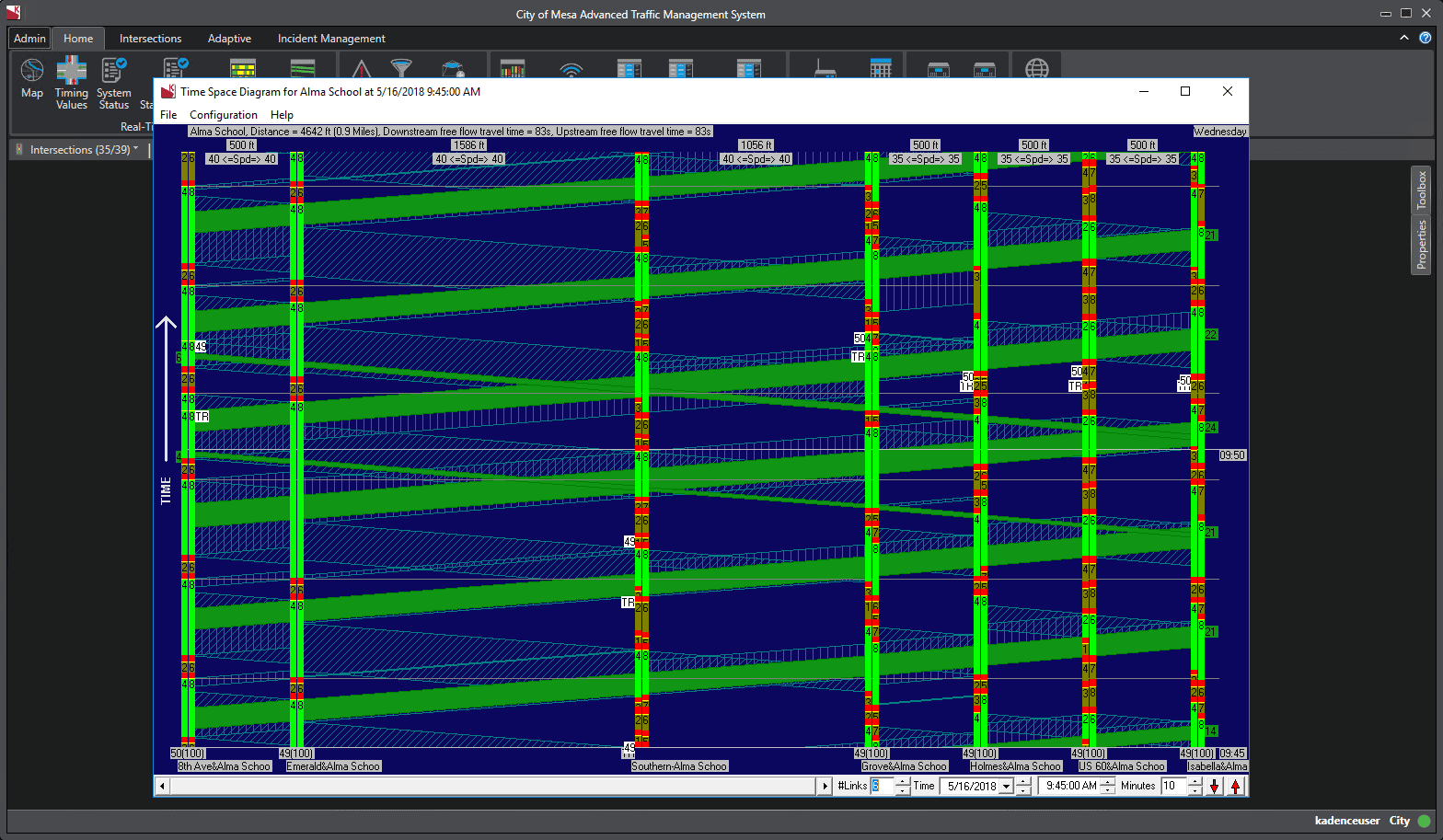Image resolution: width=1443 pixels, height=840 pixels.
Task: Click the globe icon in ribbon
Action: click(1037, 69)
